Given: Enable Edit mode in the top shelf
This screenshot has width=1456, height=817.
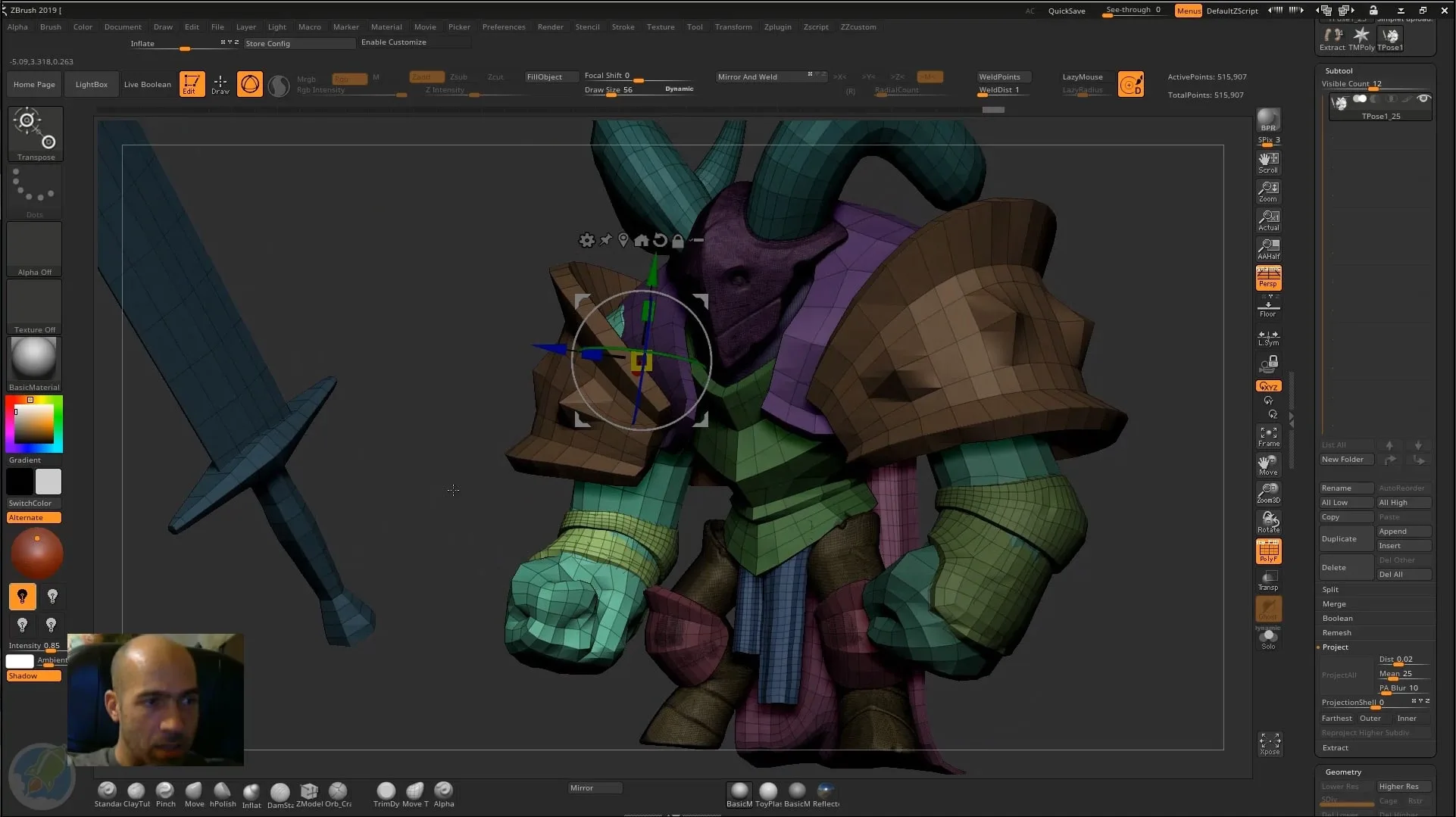Looking at the screenshot, I should [x=192, y=84].
